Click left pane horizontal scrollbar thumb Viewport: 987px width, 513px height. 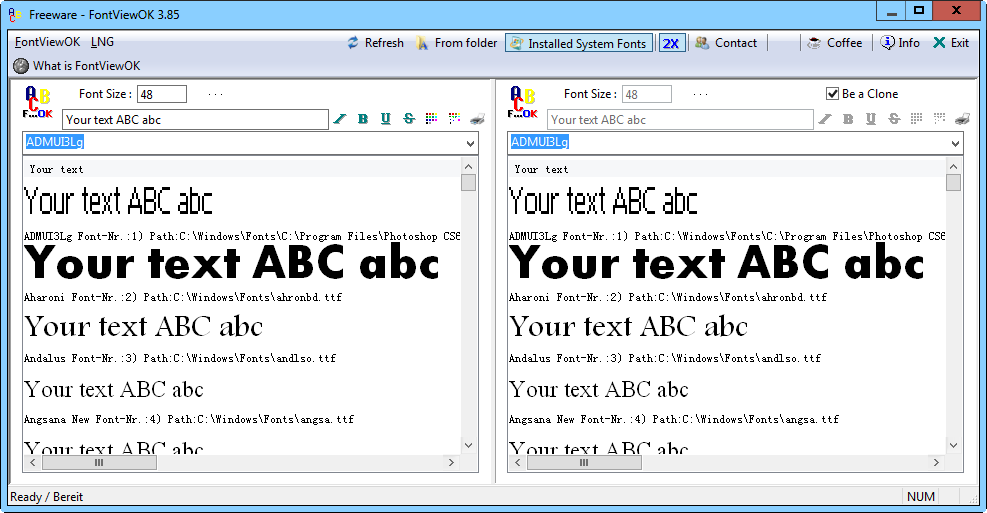[99, 463]
